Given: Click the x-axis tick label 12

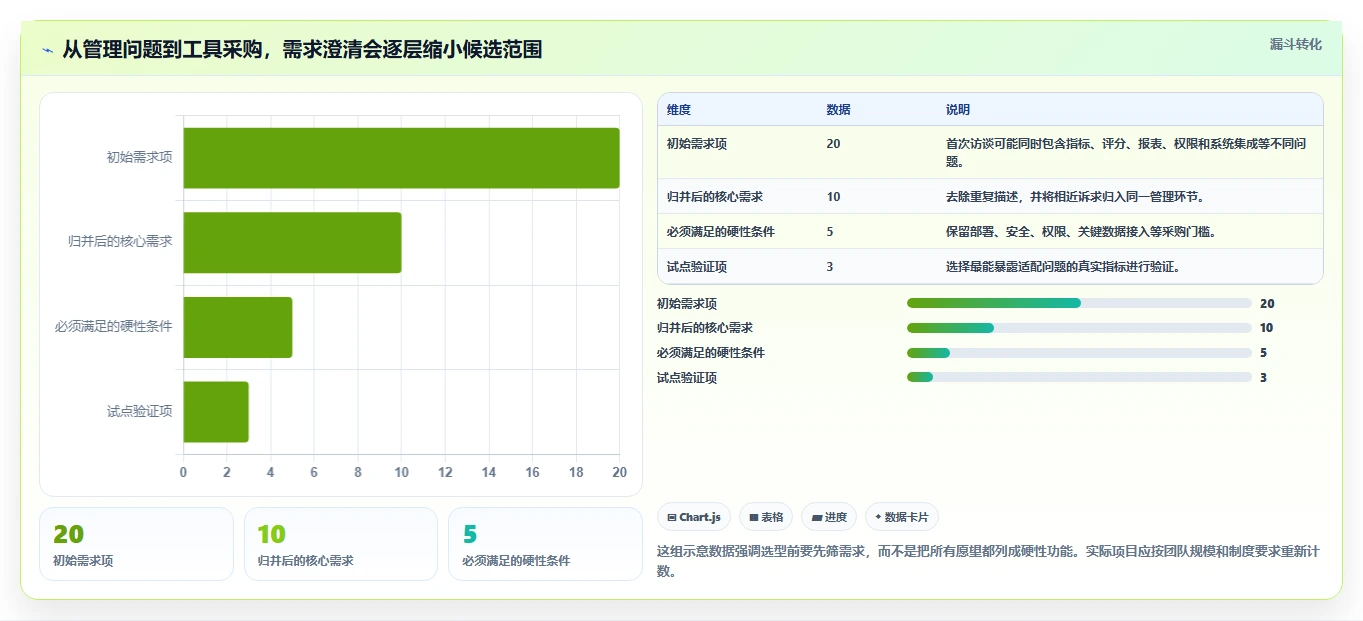Looking at the screenshot, I should 445,472.
